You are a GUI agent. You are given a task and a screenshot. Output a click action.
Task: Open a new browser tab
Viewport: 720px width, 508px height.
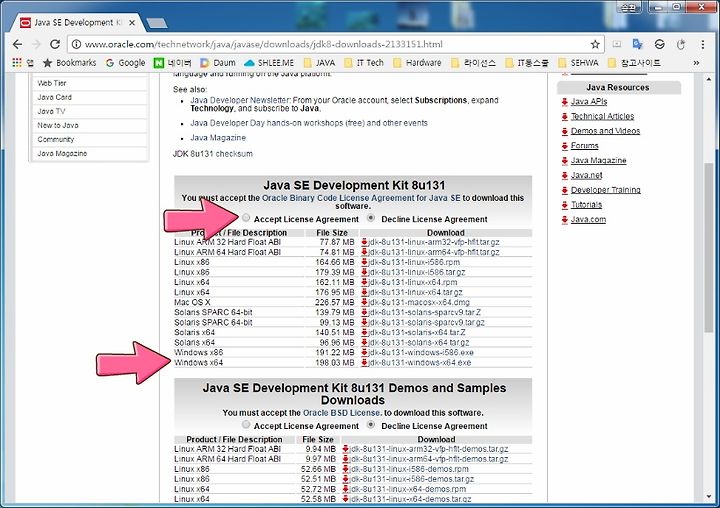click(x=157, y=23)
